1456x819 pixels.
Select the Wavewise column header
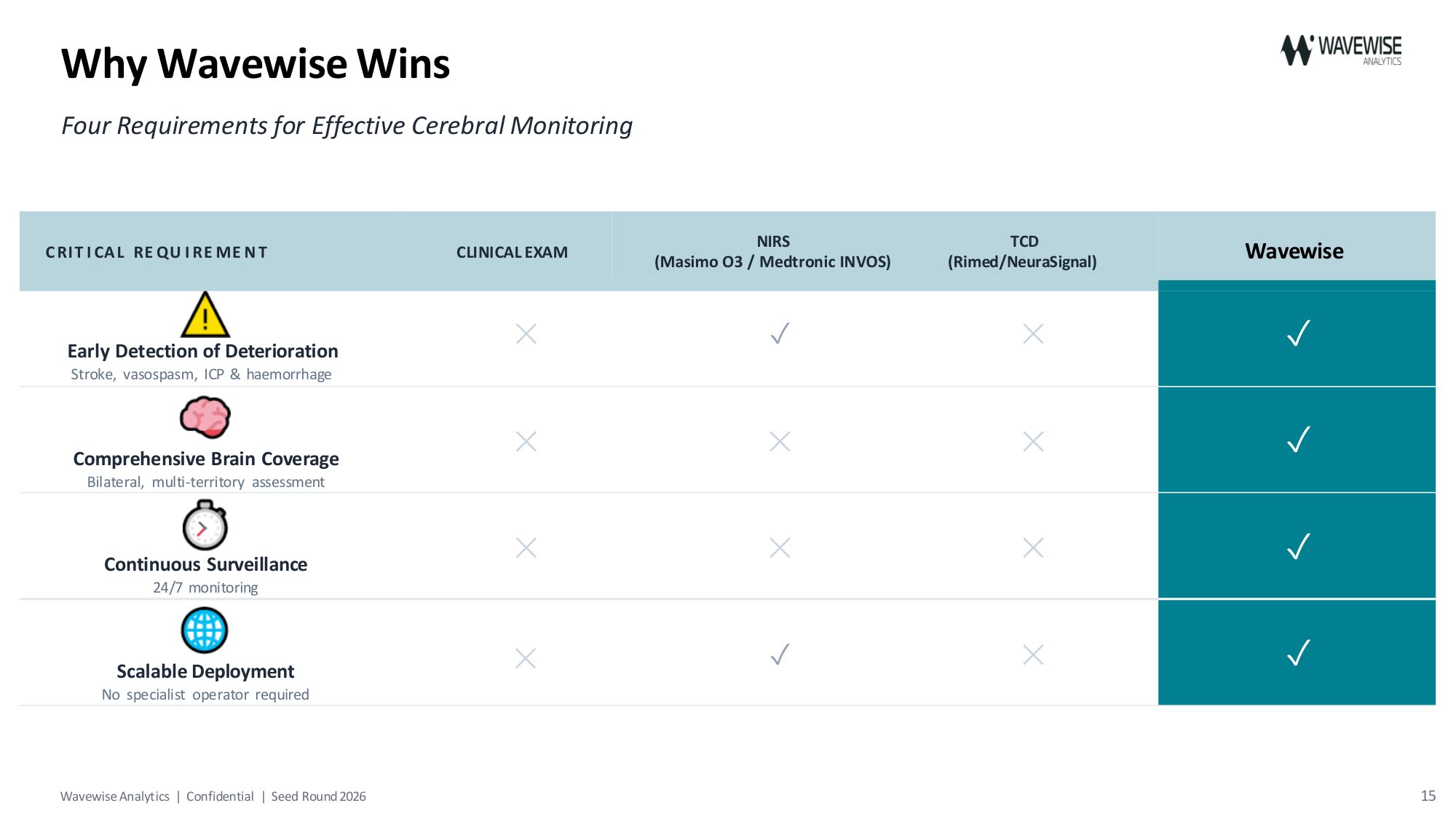(x=1294, y=251)
